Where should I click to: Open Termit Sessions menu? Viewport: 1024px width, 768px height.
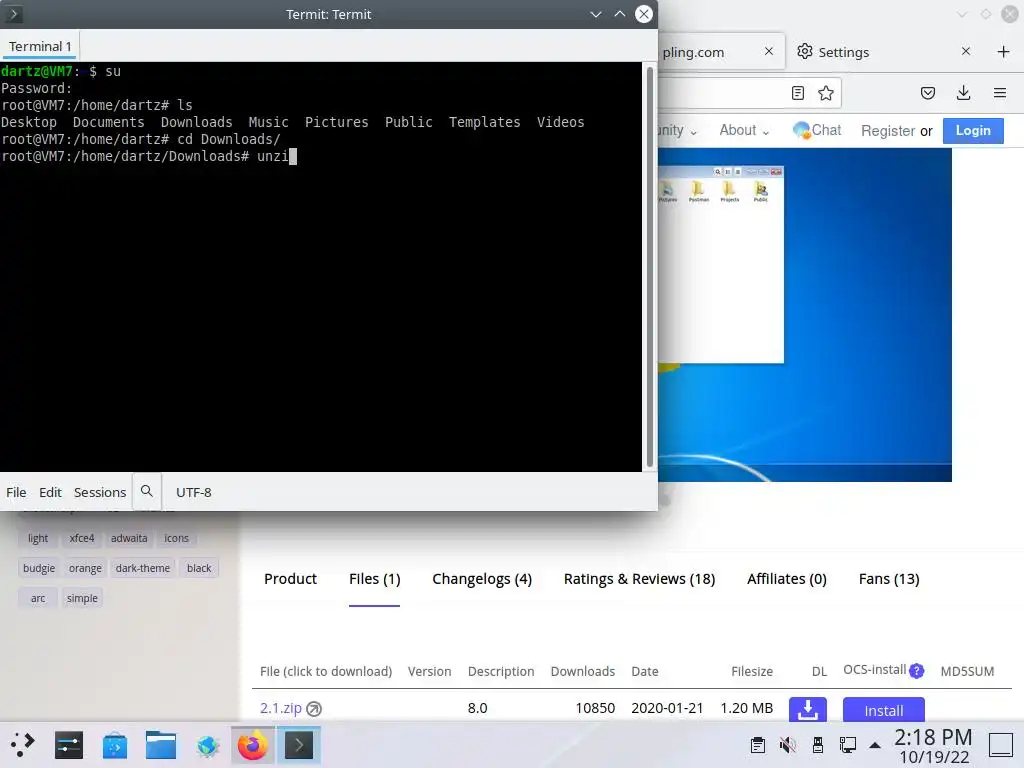tap(100, 492)
